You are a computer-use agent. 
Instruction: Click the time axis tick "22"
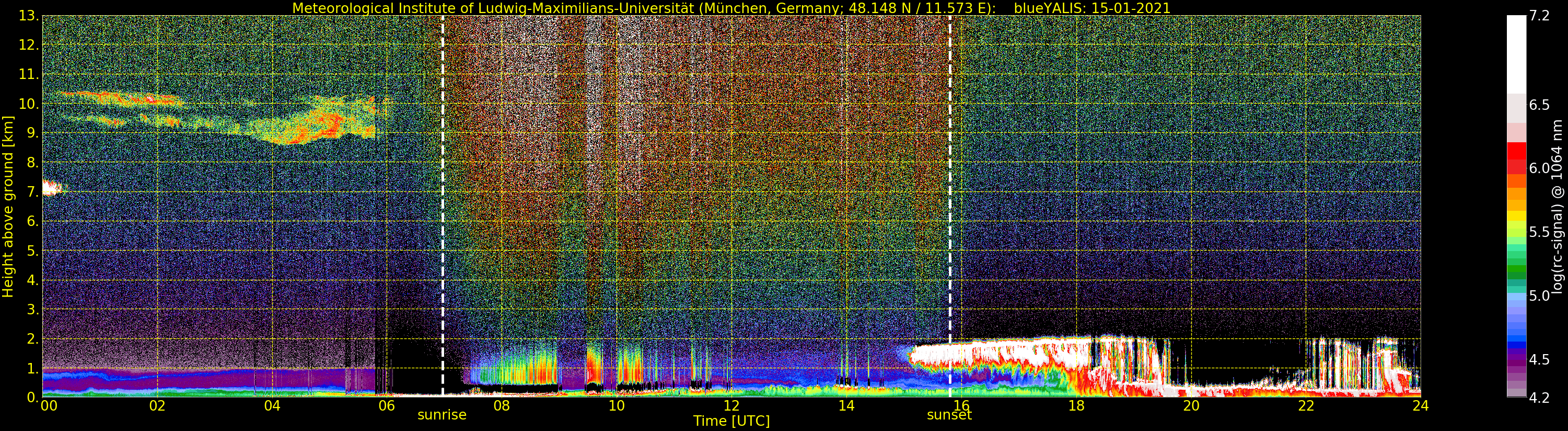1306,406
